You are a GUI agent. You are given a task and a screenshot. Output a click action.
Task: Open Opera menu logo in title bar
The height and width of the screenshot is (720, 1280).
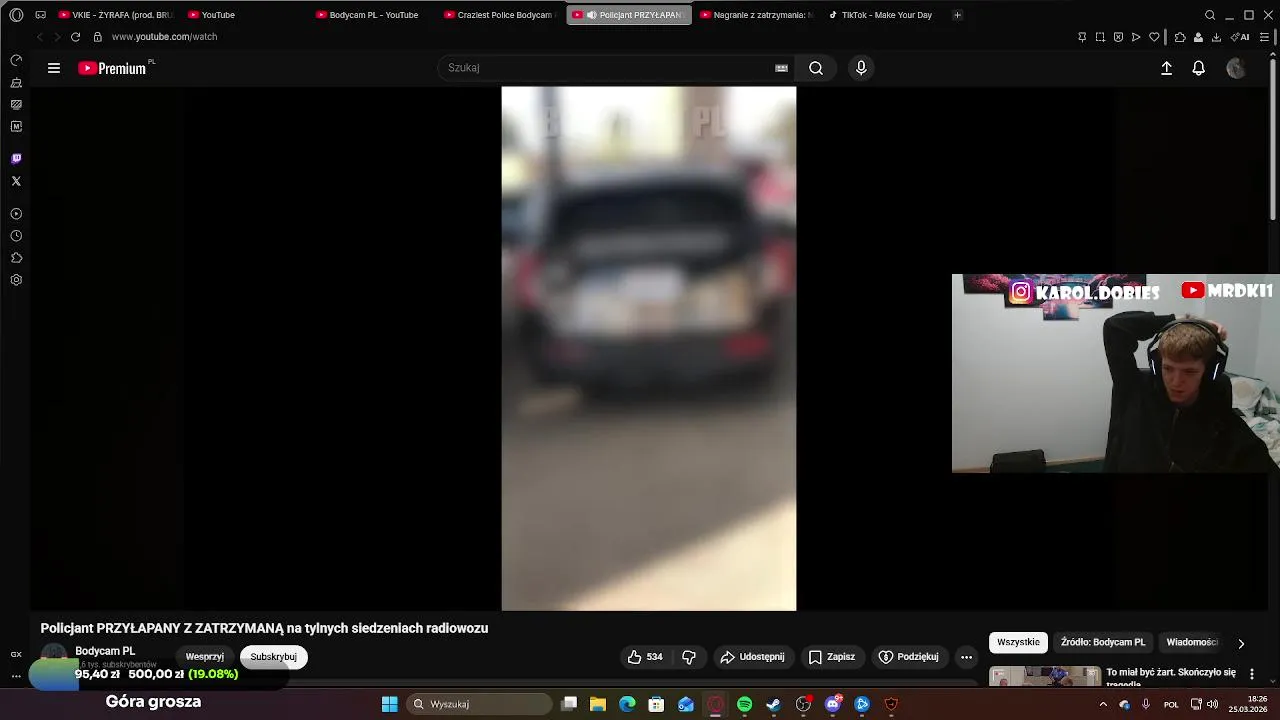click(16, 15)
